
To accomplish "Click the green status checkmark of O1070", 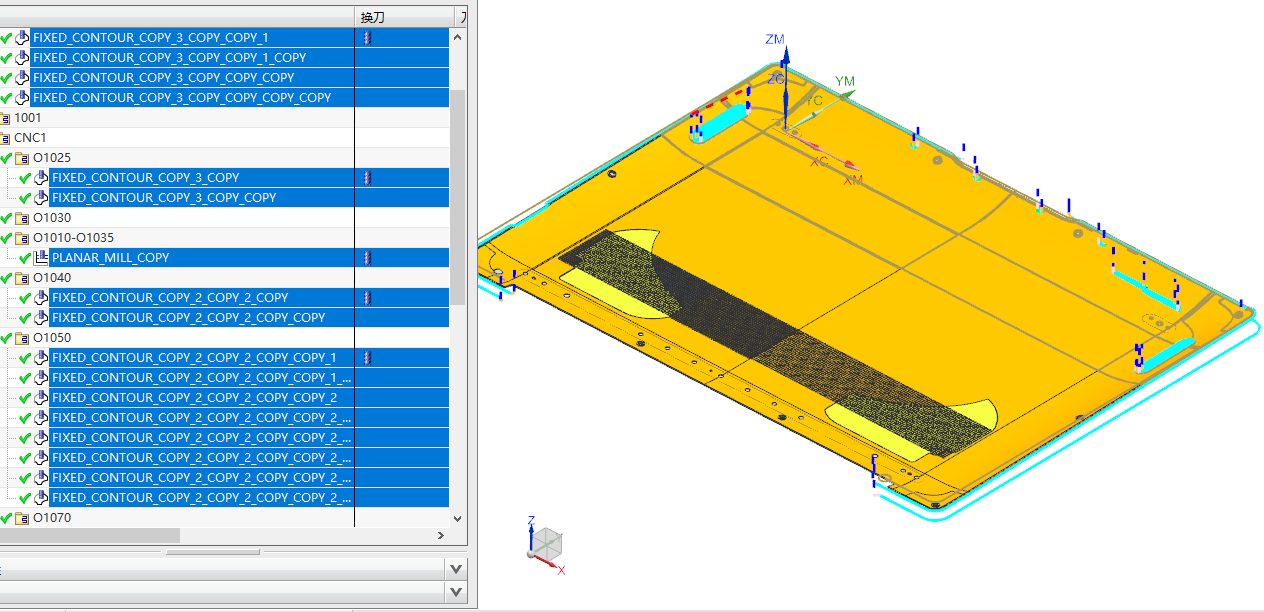I will point(7,518).
